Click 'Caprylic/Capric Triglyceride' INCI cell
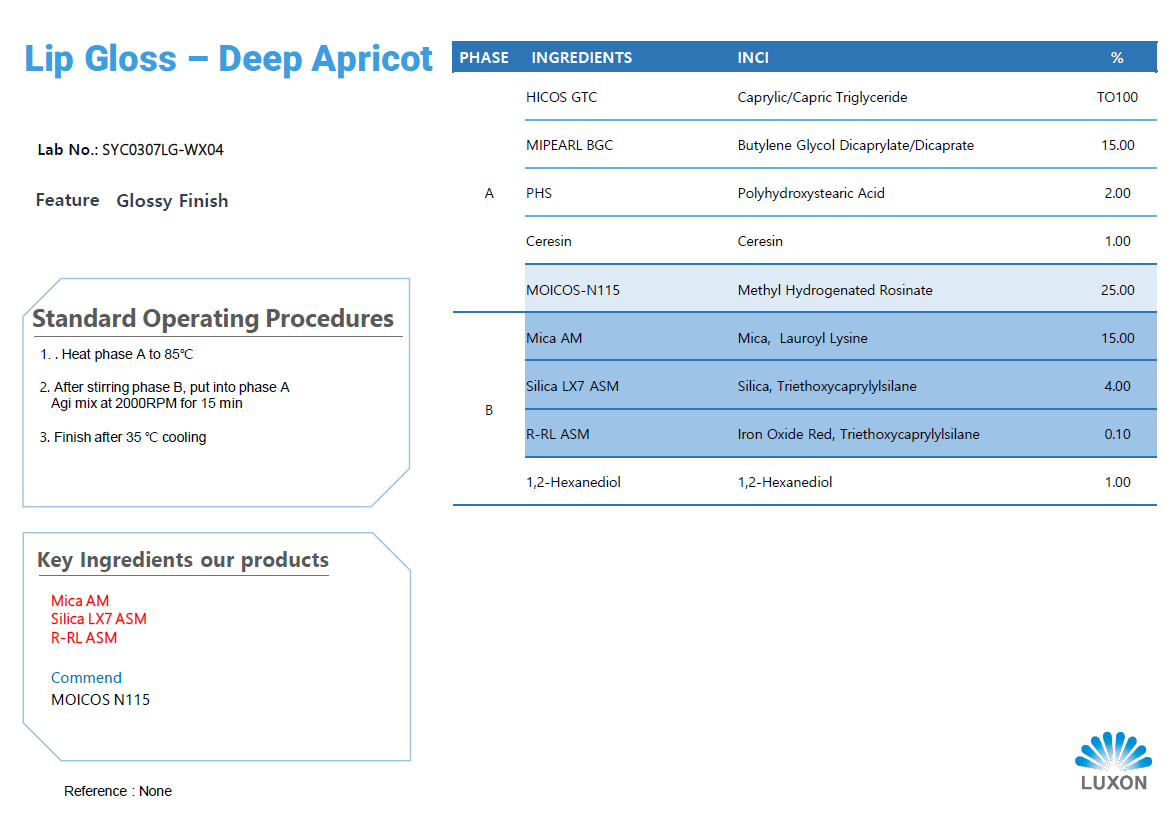 point(822,97)
